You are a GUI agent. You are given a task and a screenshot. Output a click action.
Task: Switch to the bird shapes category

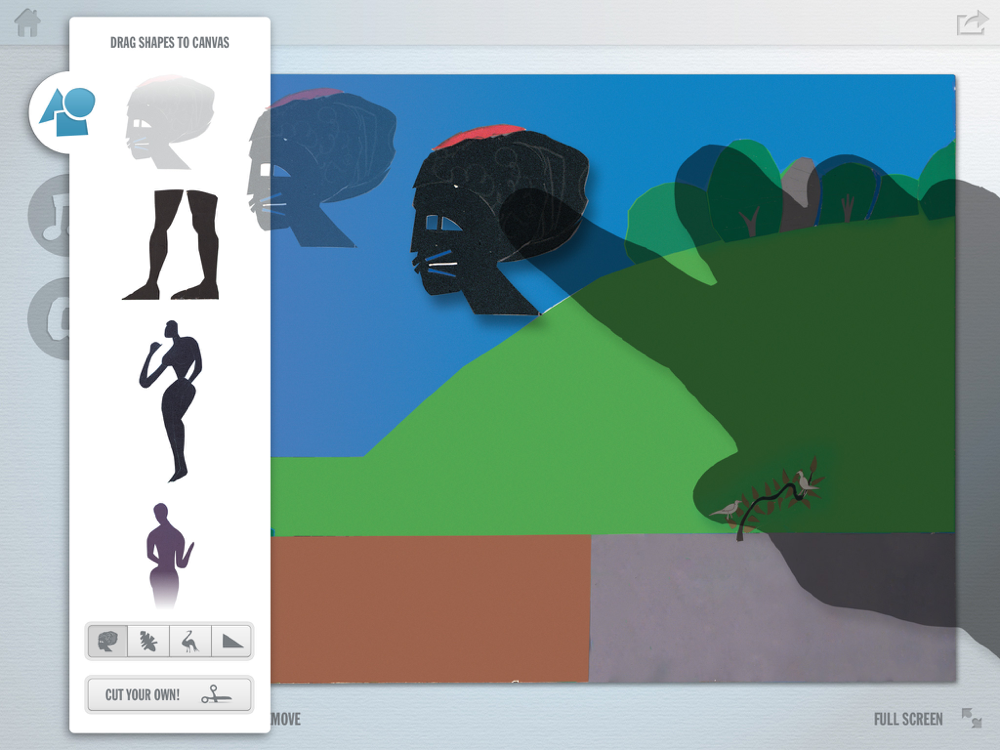(190, 641)
